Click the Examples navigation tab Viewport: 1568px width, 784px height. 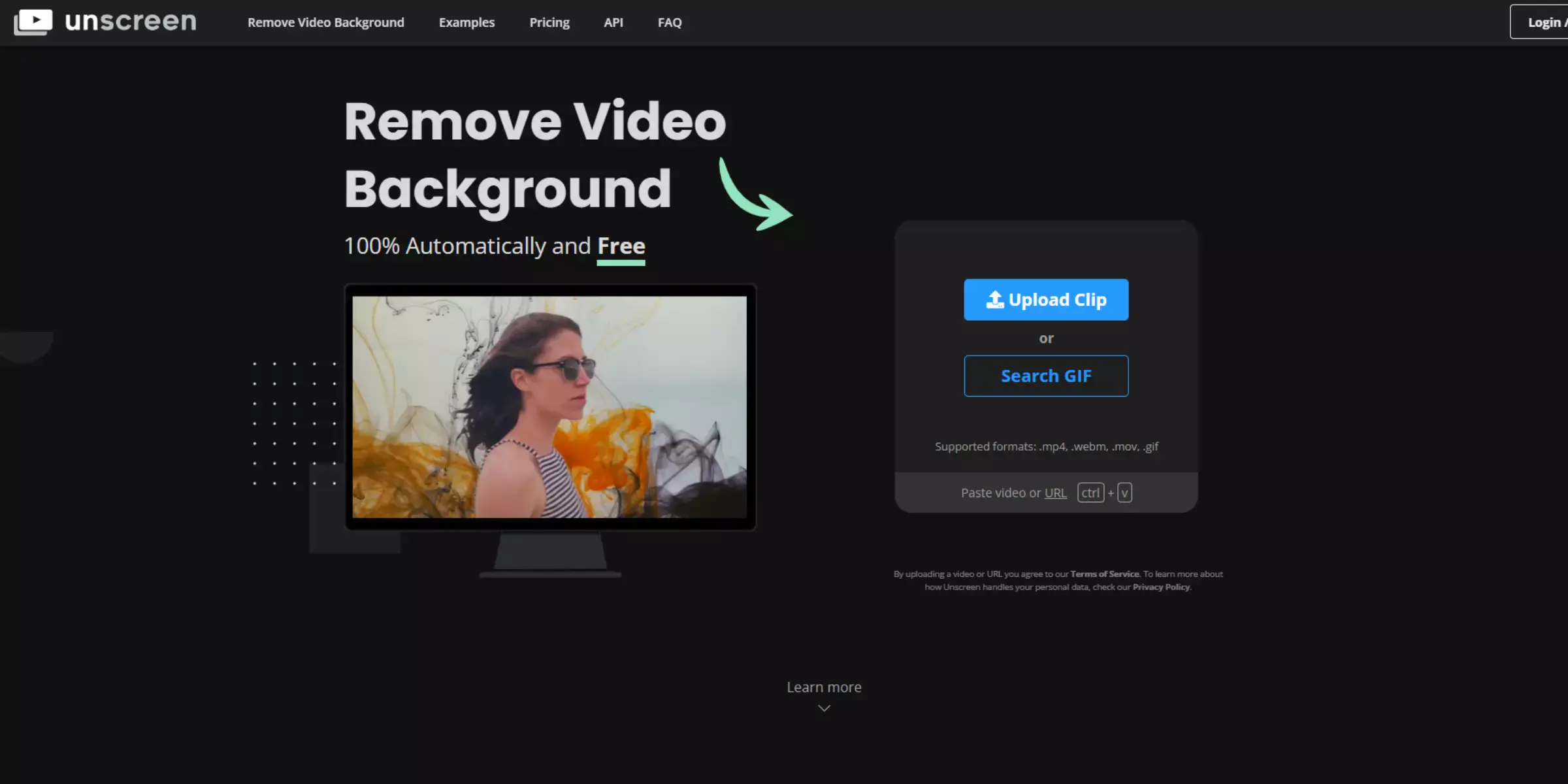click(467, 22)
